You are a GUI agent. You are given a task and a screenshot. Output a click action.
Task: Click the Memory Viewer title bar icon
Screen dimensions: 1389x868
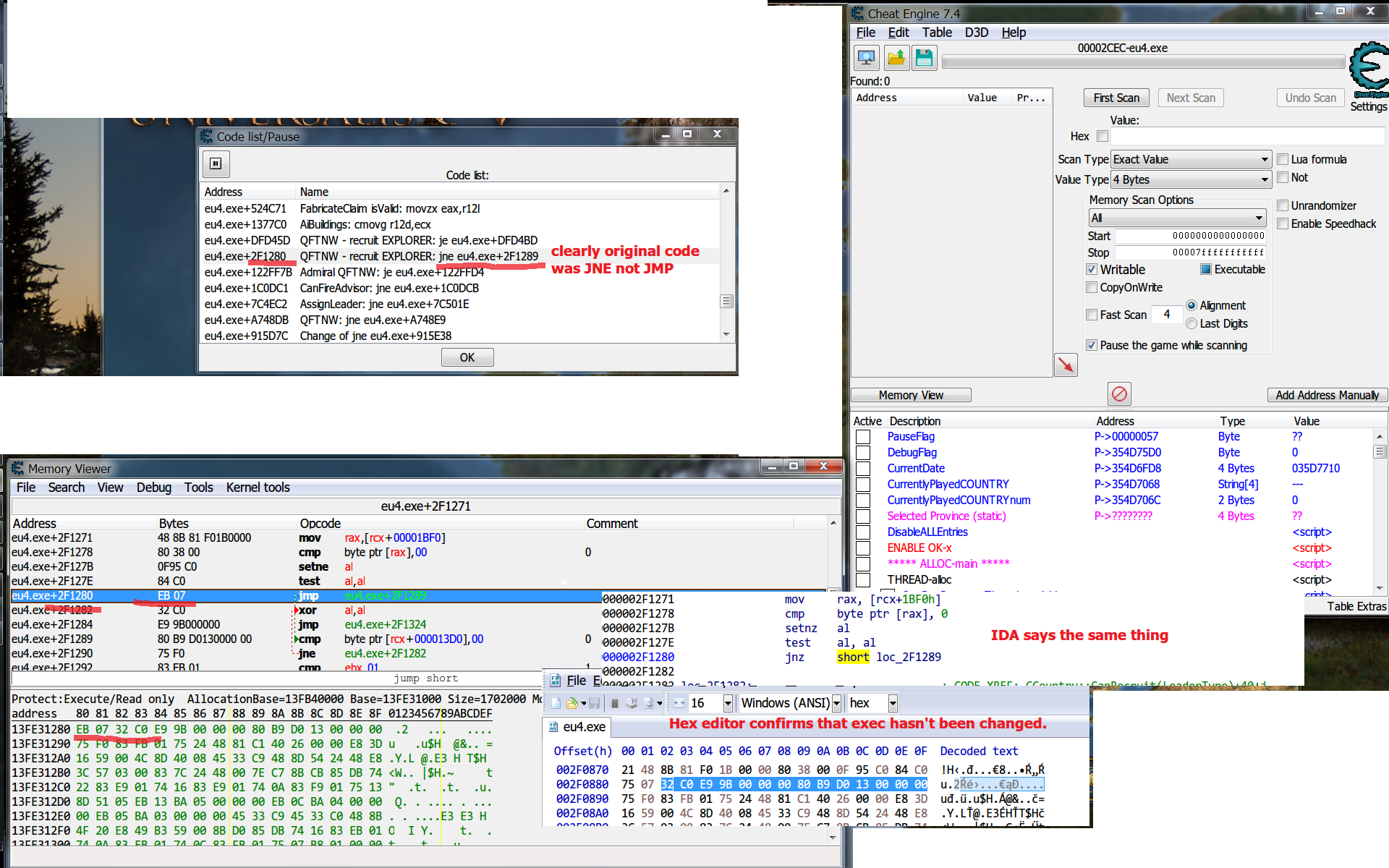tap(18, 469)
